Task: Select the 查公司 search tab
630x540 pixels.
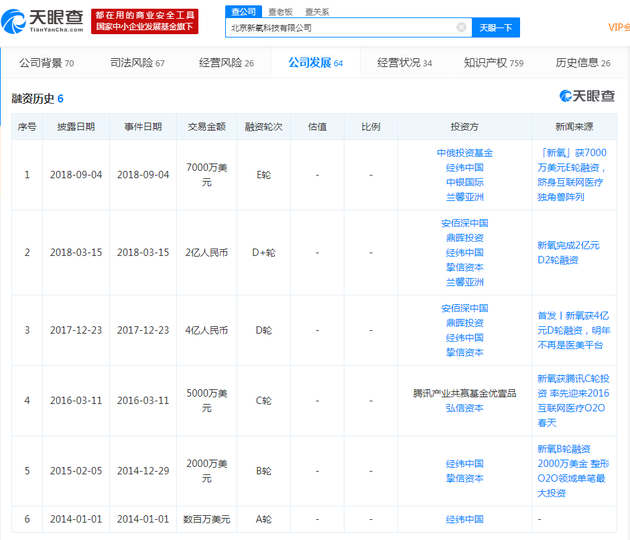Action: coord(242,11)
